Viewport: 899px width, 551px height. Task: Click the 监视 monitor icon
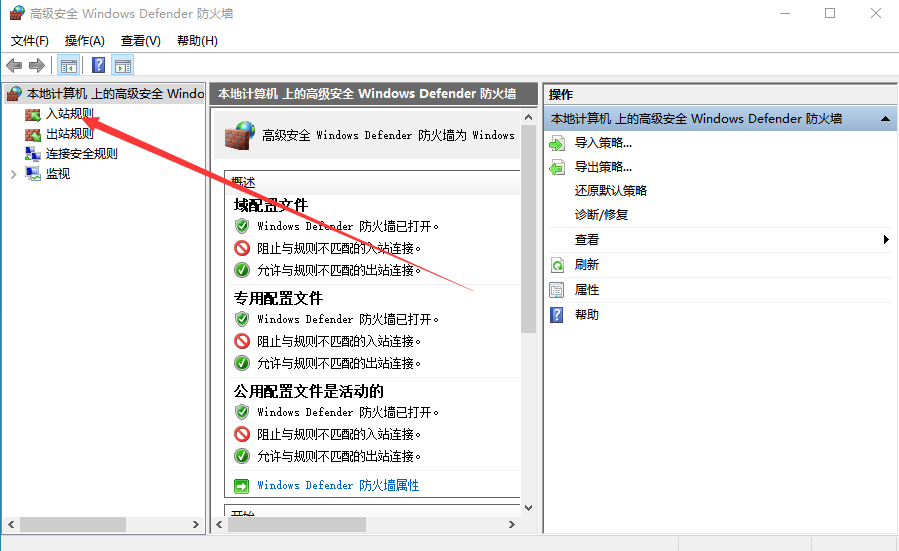click(x=33, y=174)
